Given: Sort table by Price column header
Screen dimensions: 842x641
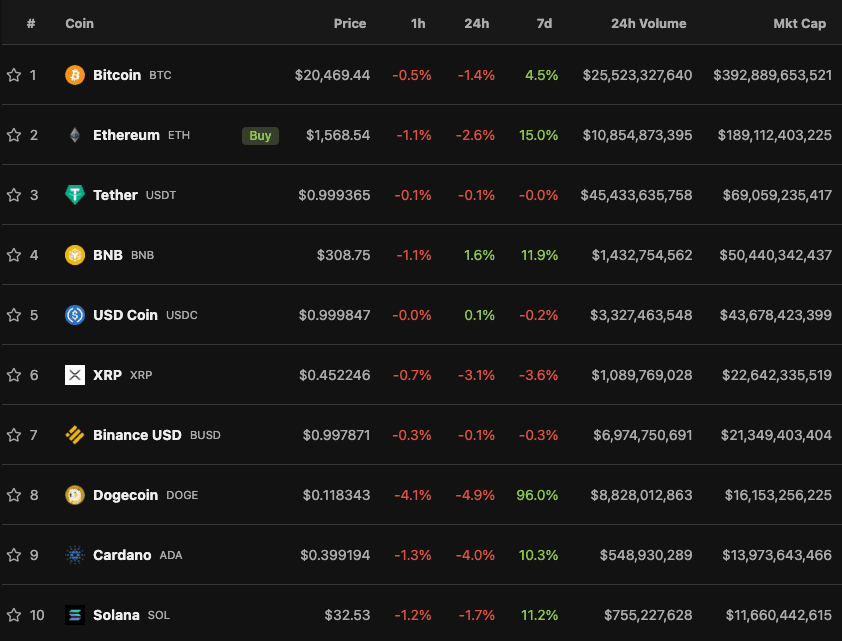Looking at the screenshot, I should [350, 24].
